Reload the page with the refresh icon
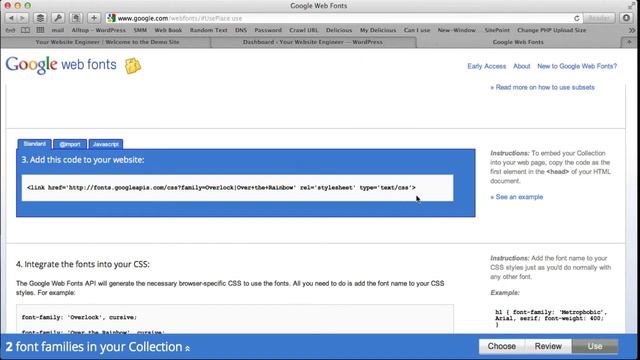The width and height of the screenshot is (640, 360). pyautogui.click(x=576, y=18)
